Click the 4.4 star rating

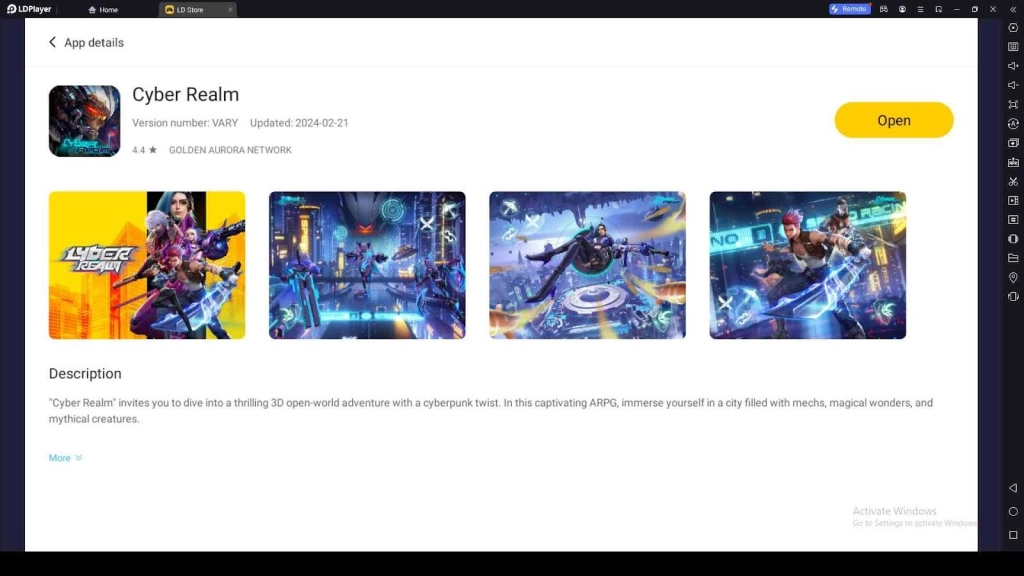pos(144,150)
